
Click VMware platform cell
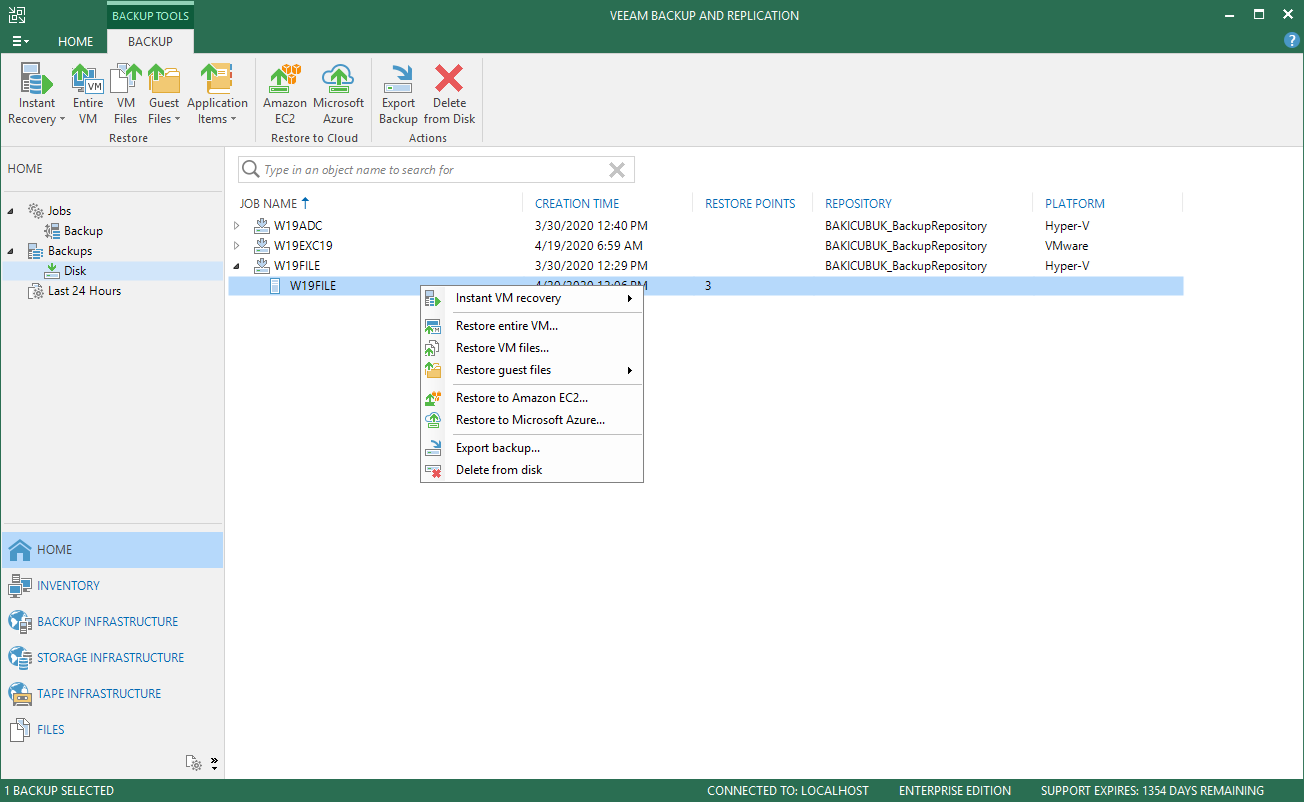1067,246
